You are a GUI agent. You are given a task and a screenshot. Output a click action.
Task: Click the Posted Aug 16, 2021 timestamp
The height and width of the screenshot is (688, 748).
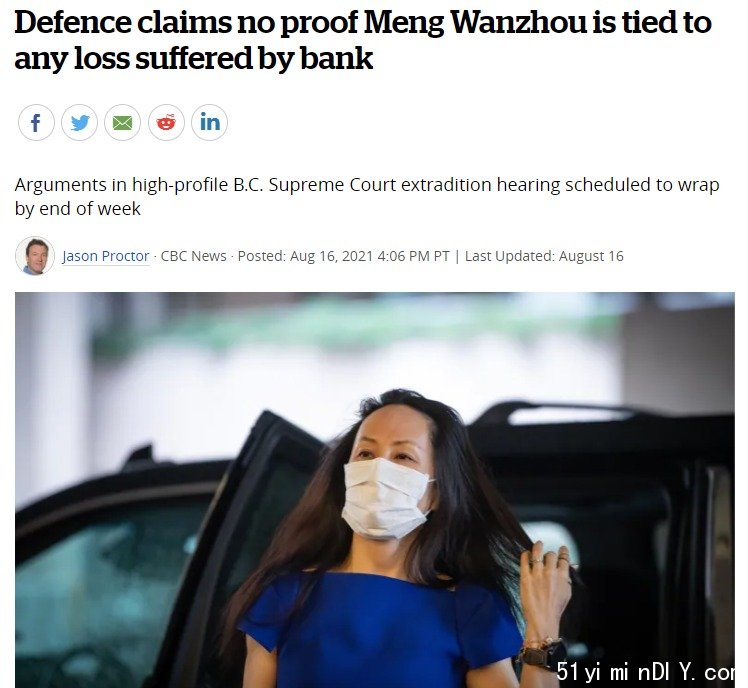[x=343, y=256]
